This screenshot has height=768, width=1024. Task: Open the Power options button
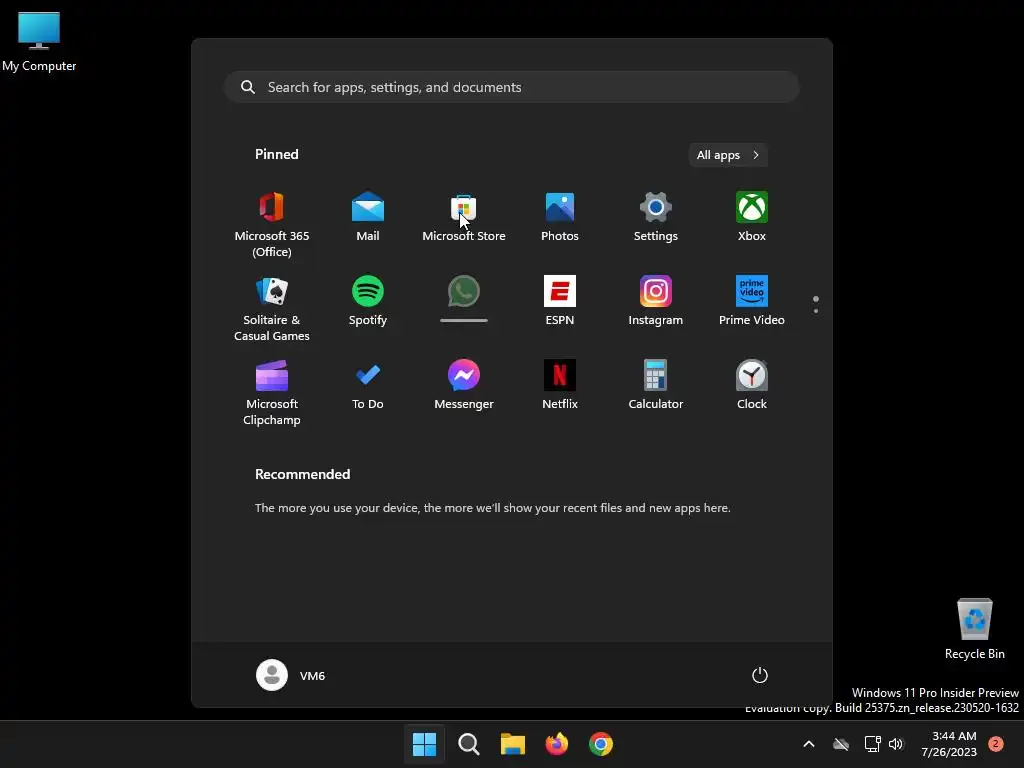(x=760, y=675)
